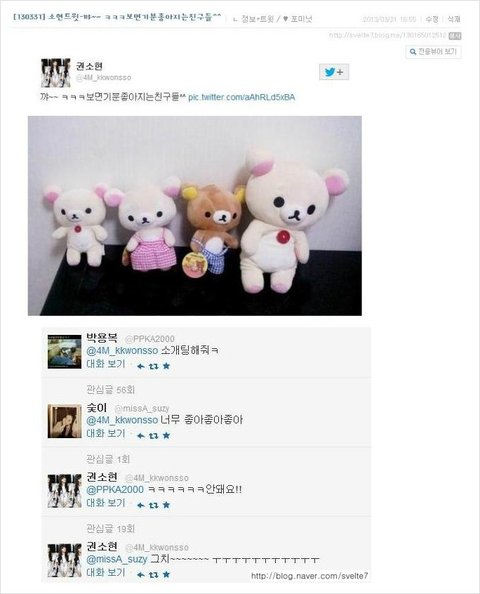
Task: Click the Twitter follow button with plus
Action: click(334, 72)
